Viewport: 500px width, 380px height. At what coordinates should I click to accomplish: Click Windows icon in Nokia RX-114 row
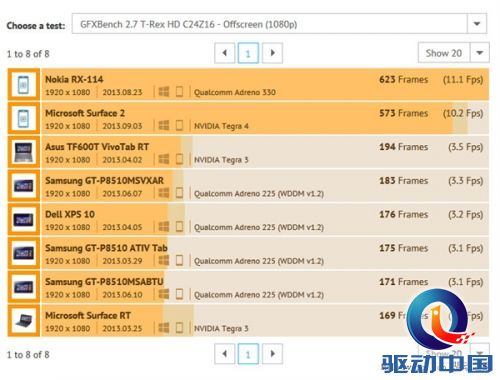[164, 92]
